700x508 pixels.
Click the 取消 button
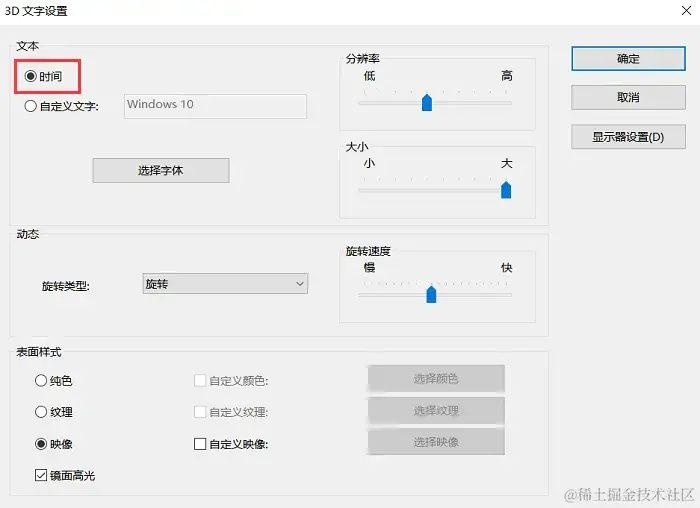[x=628, y=97]
